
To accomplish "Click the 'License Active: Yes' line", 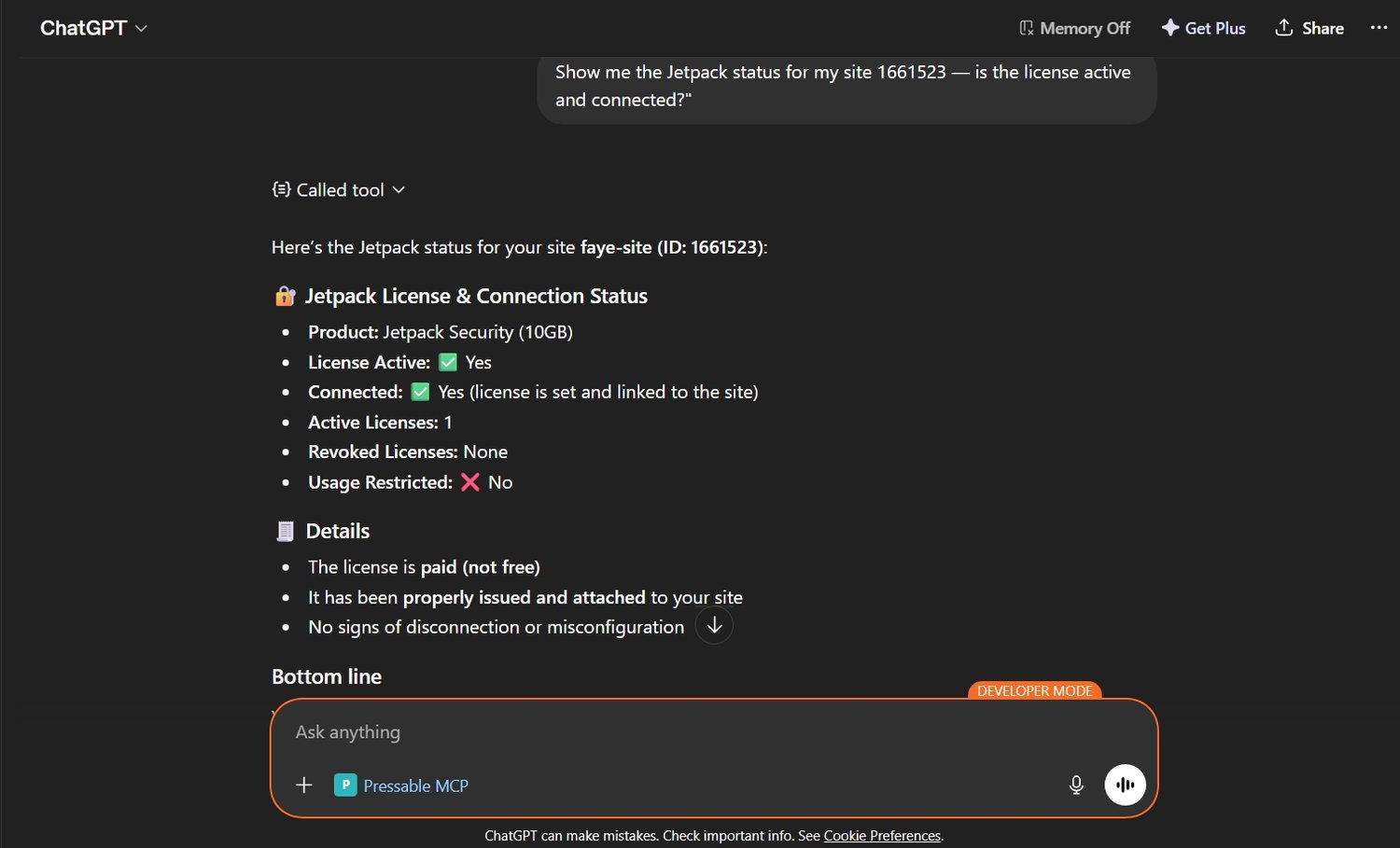I will tap(399, 362).
